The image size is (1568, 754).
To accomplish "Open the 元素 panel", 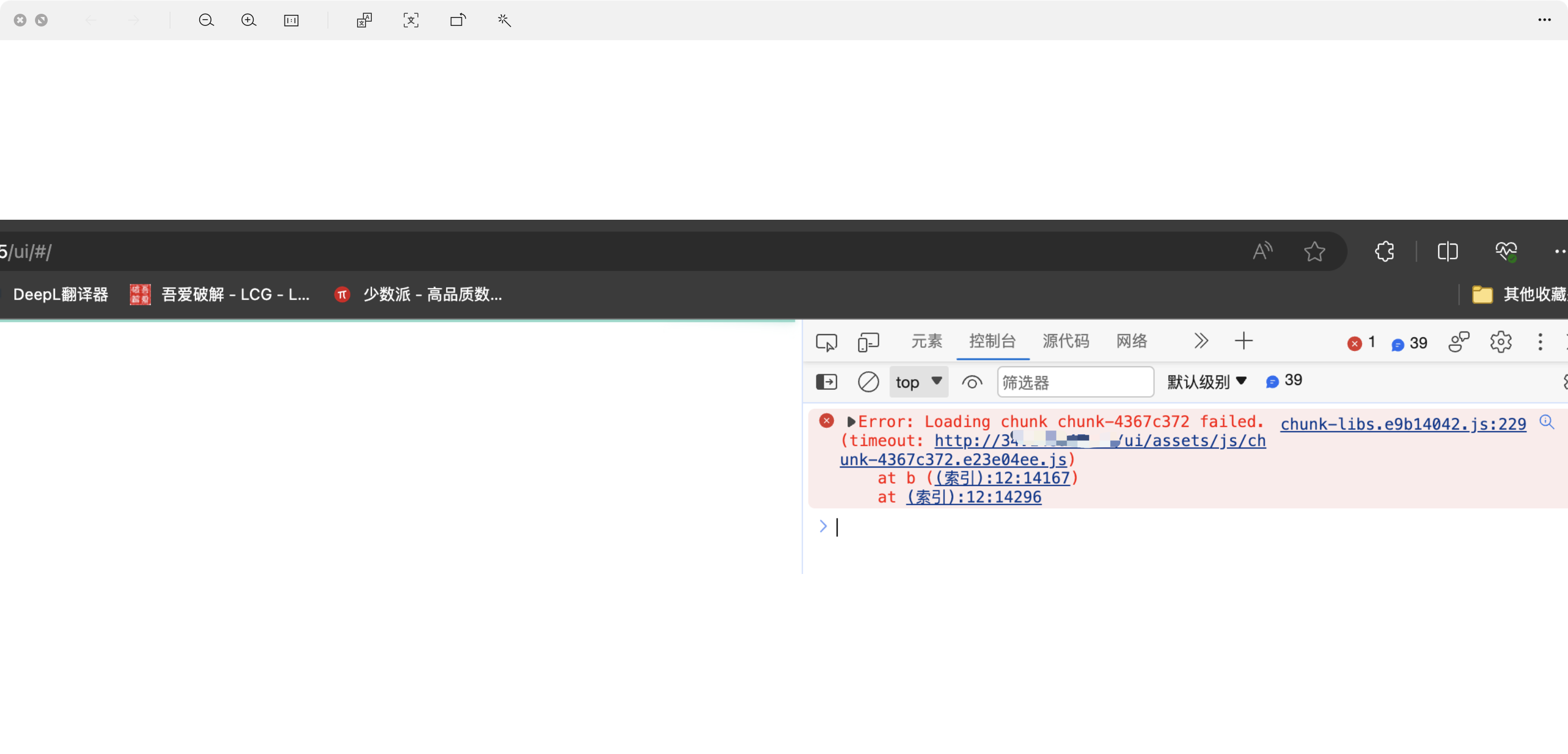I will [926, 342].
